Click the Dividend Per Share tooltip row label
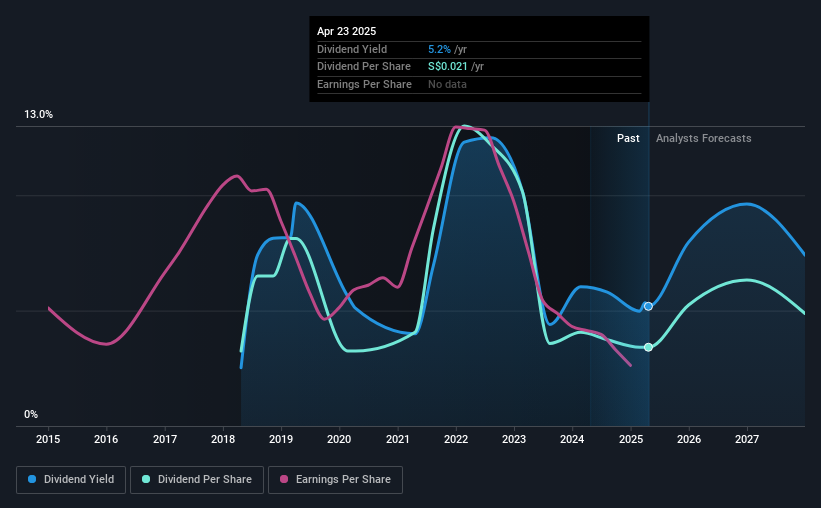 (x=364, y=67)
